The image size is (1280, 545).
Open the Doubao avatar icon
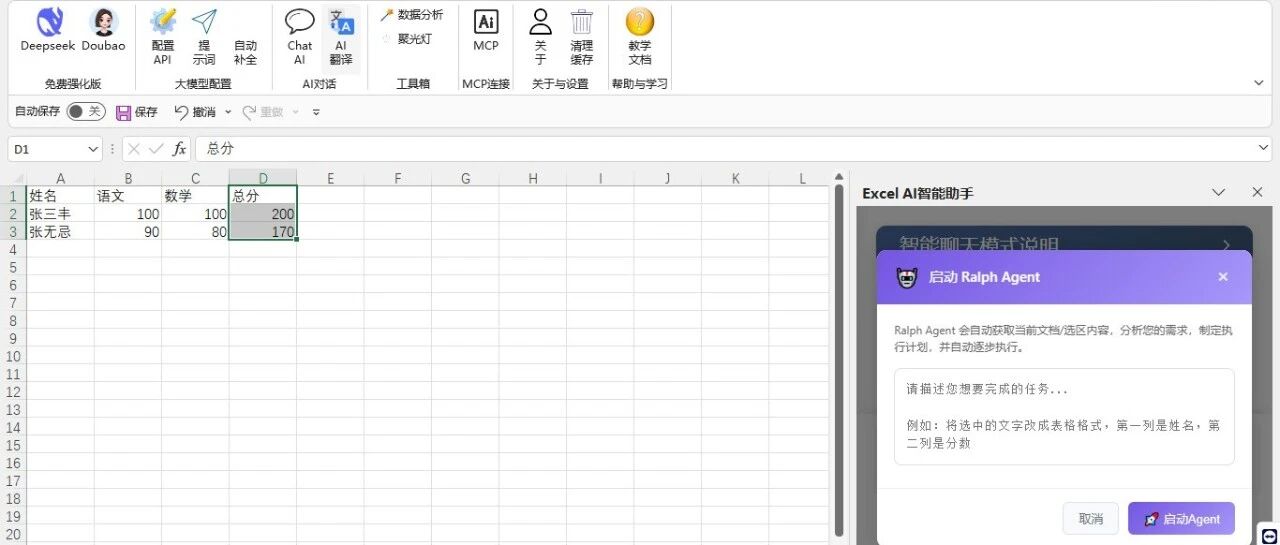click(x=103, y=21)
